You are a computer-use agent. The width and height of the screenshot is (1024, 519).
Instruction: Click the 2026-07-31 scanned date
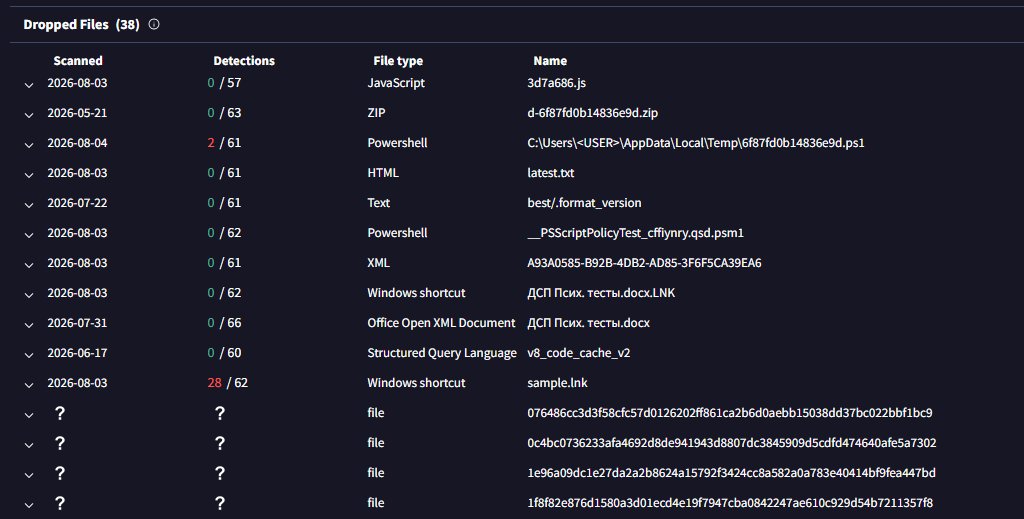pyautogui.click(x=77, y=323)
